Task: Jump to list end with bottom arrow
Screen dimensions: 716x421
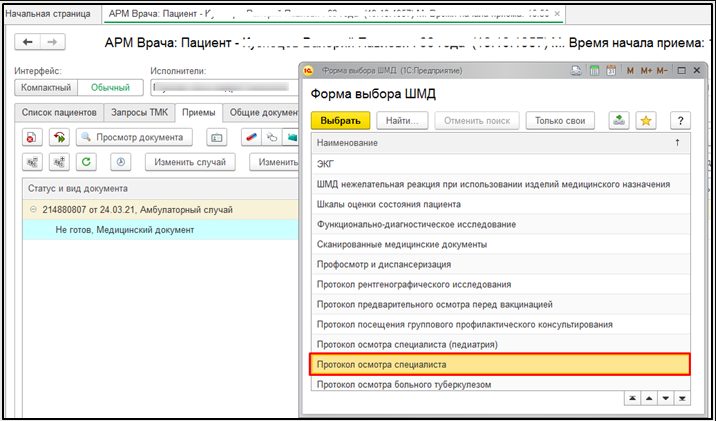Action: click(x=682, y=397)
